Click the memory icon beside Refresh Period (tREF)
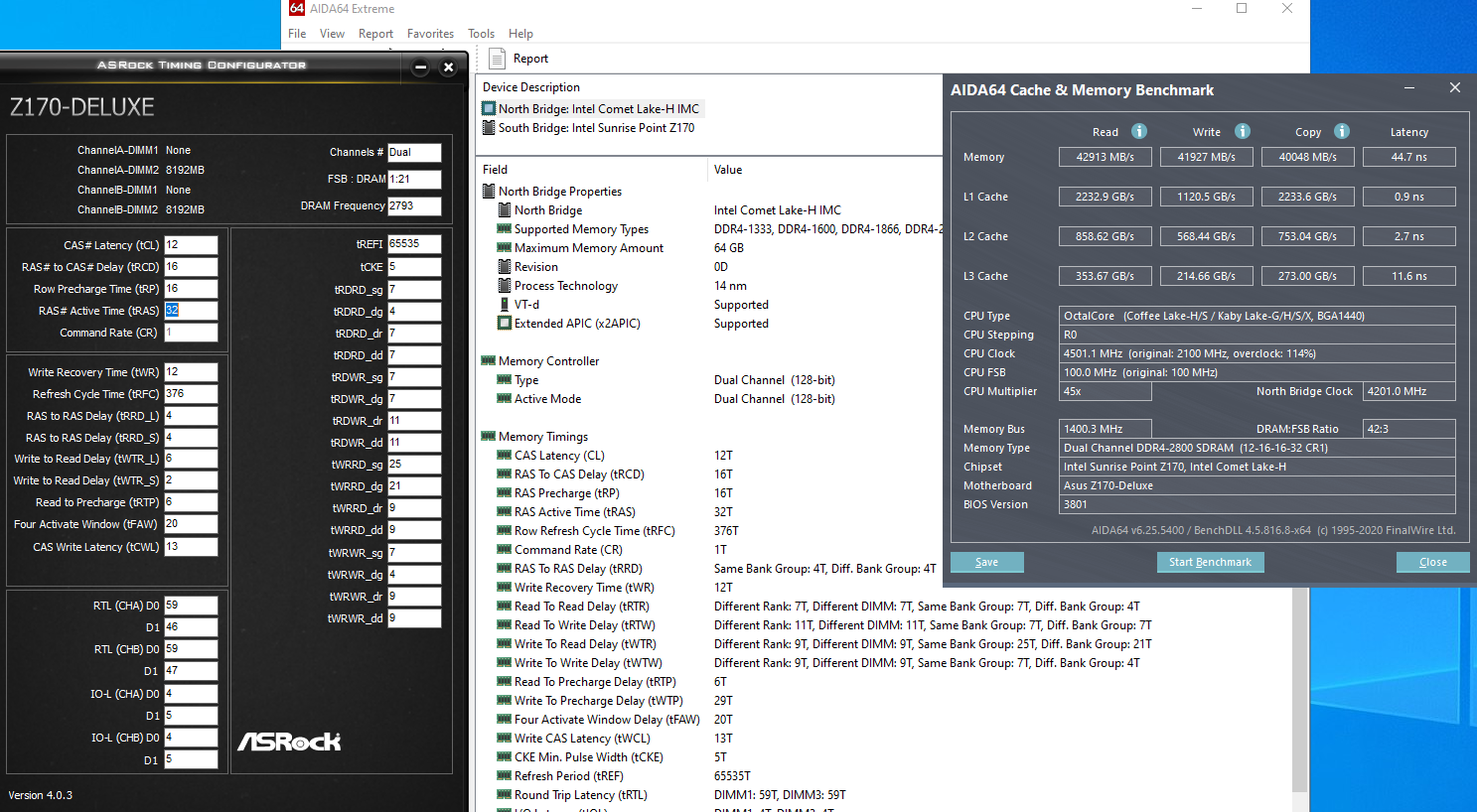 [x=505, y=776]
